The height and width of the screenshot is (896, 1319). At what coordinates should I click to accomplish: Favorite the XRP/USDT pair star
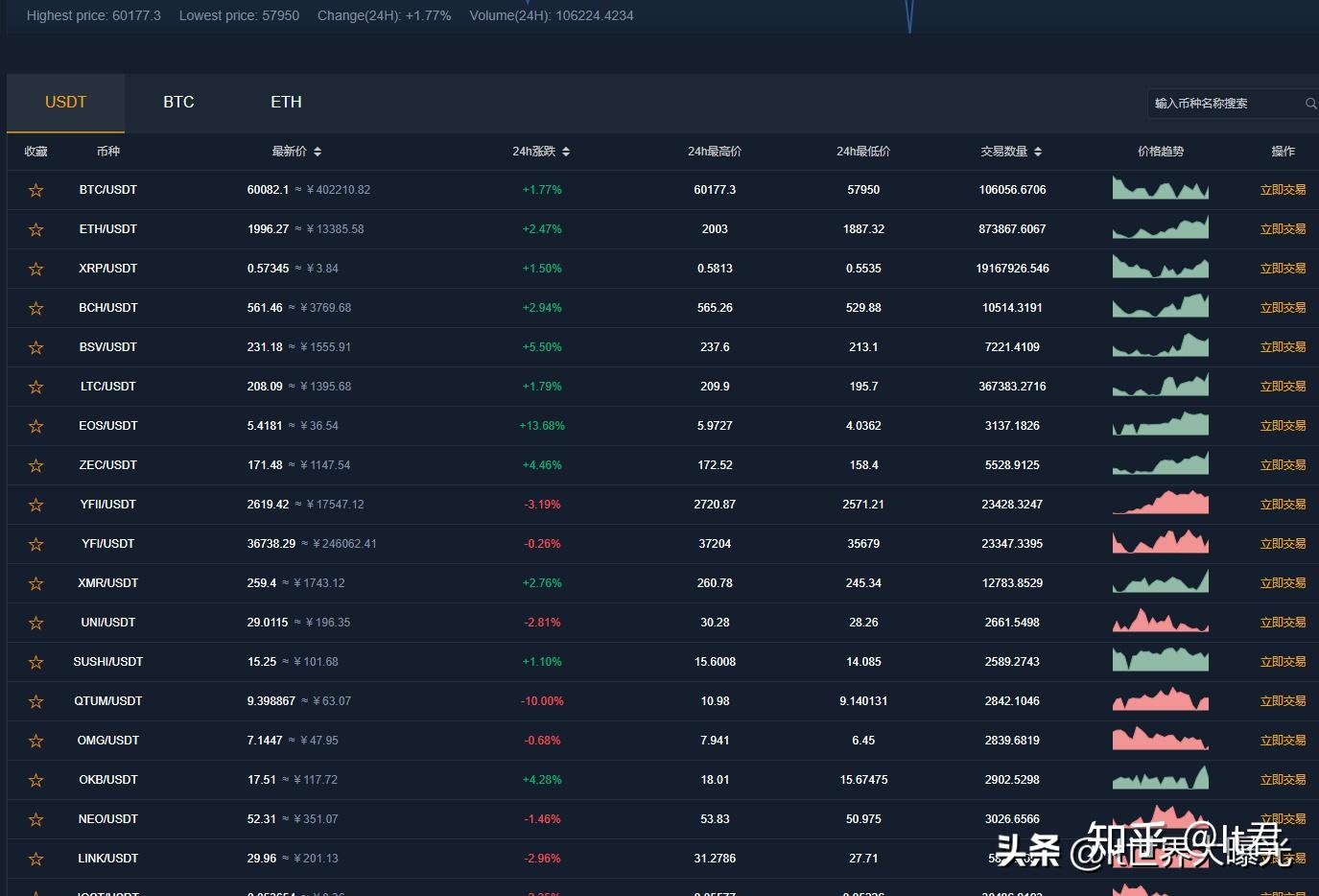[x=35, y=269]
